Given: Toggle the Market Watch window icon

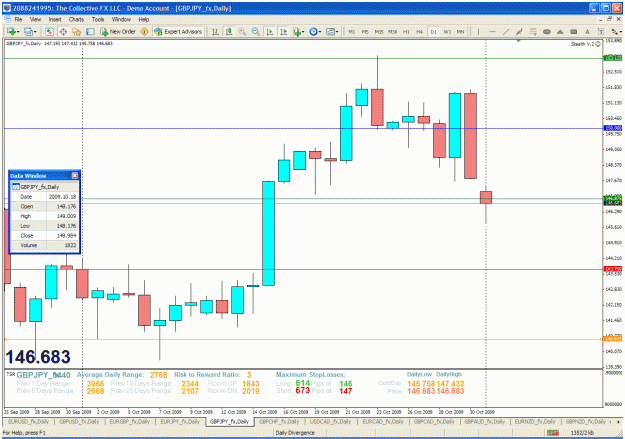Looking at the screenshot, I should point(49,31).
